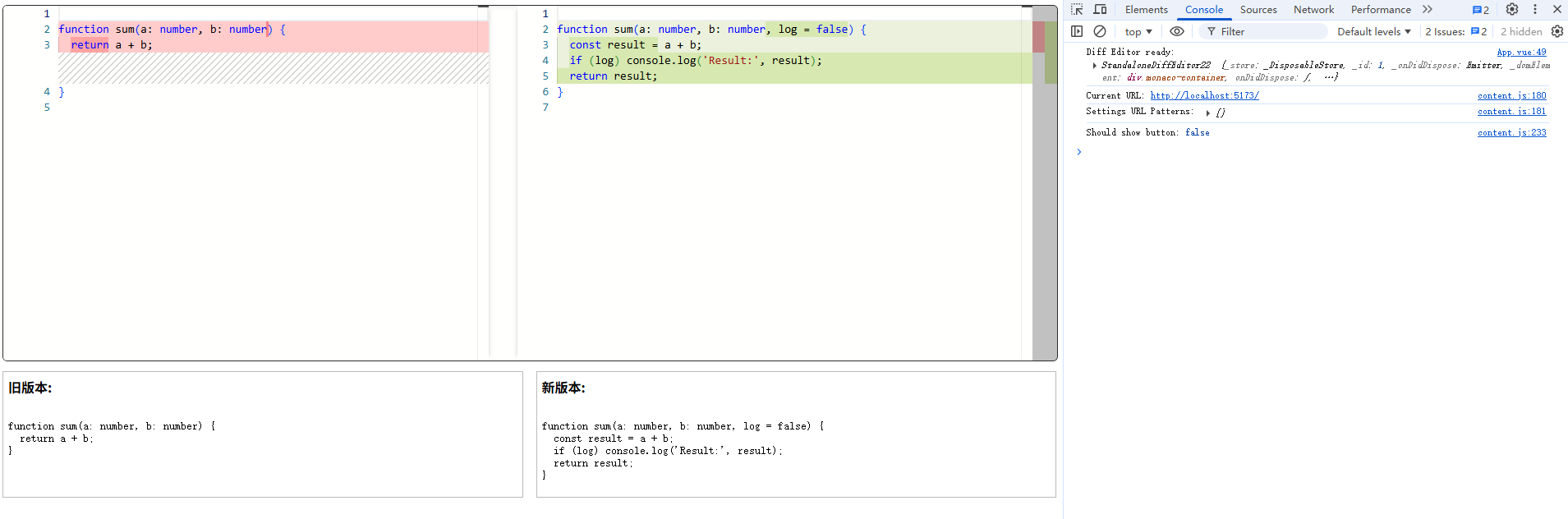Expand the StandaloneDiffEditor22 object

[1095, 65]
